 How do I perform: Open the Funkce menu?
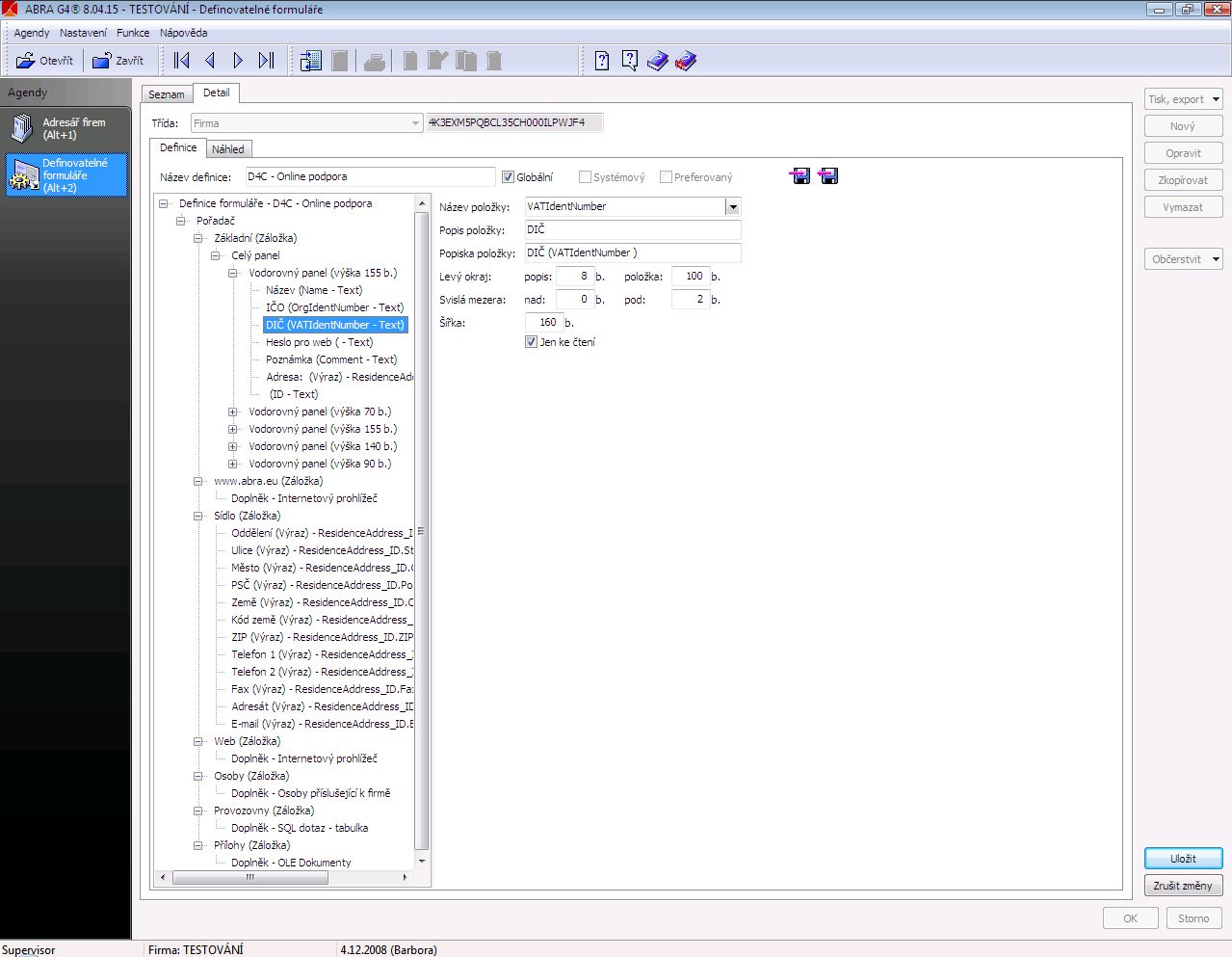click(133, 33)
